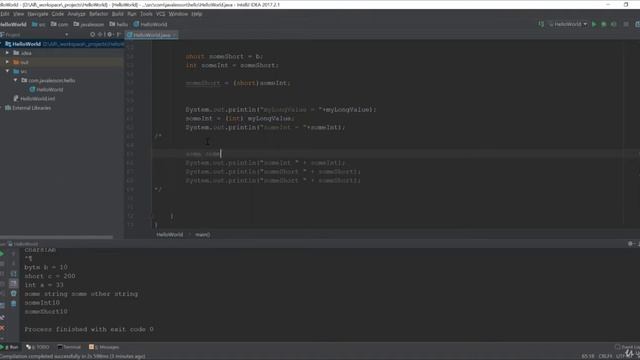Open the Build menu
The image size is (640, 360).
pyautogui.click(x=118, y=14)
